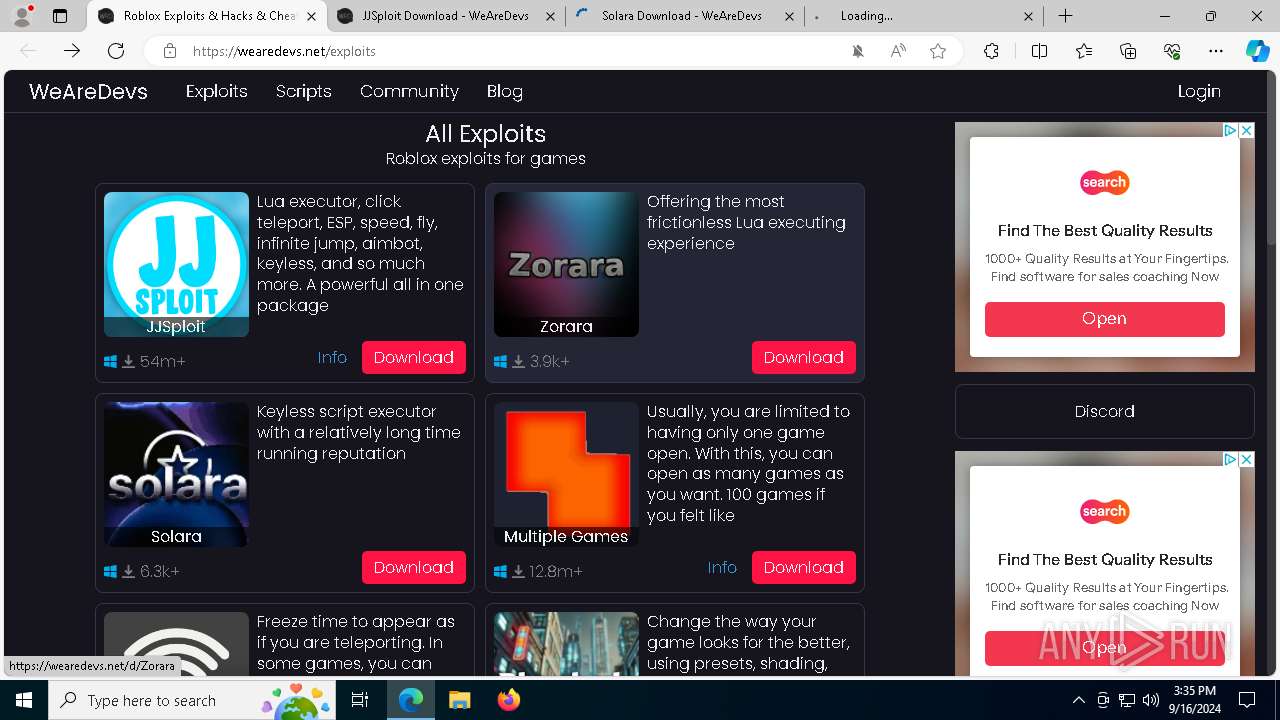This screenshot has height=720, width=1280.
Task: Switch to Solara Download - WeAreDevs tab
Action: click(x=686, y=16)
